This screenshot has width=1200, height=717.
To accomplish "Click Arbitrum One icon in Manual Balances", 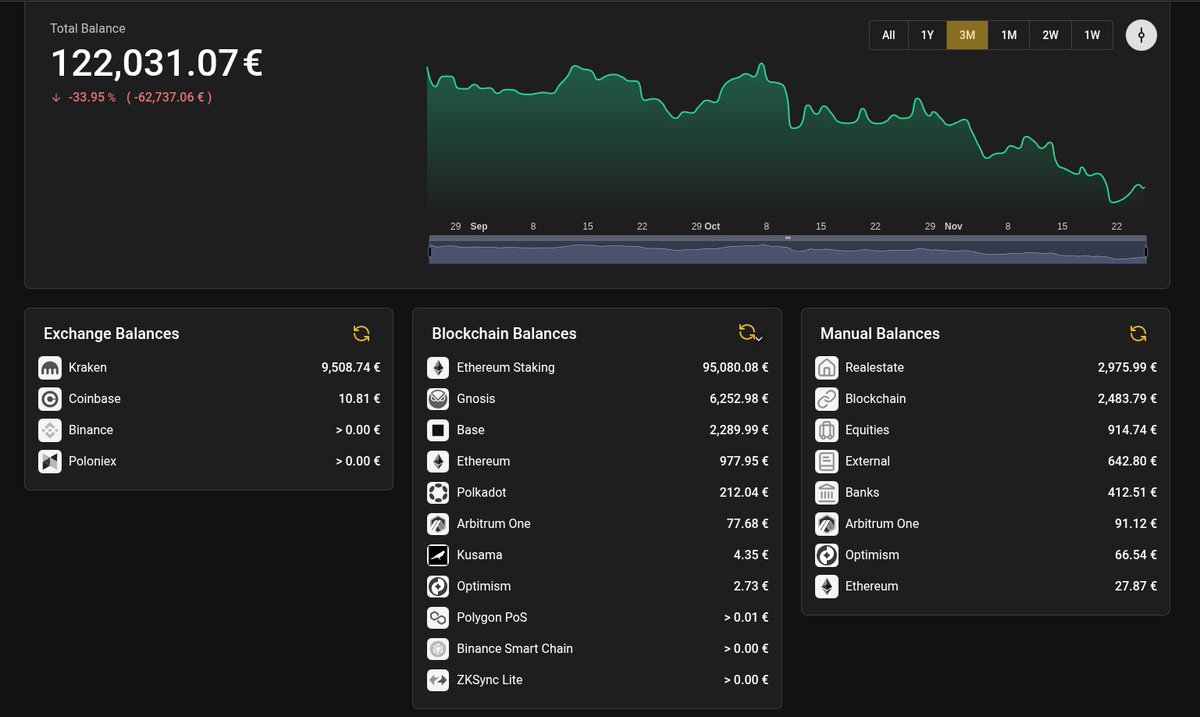I will pos(827,524).
